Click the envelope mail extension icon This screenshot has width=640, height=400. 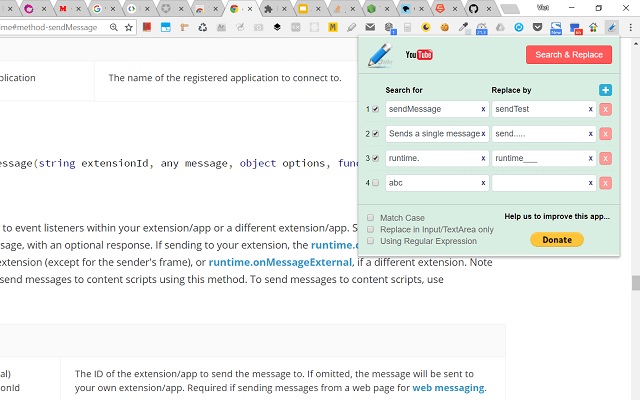click(370, 27)
